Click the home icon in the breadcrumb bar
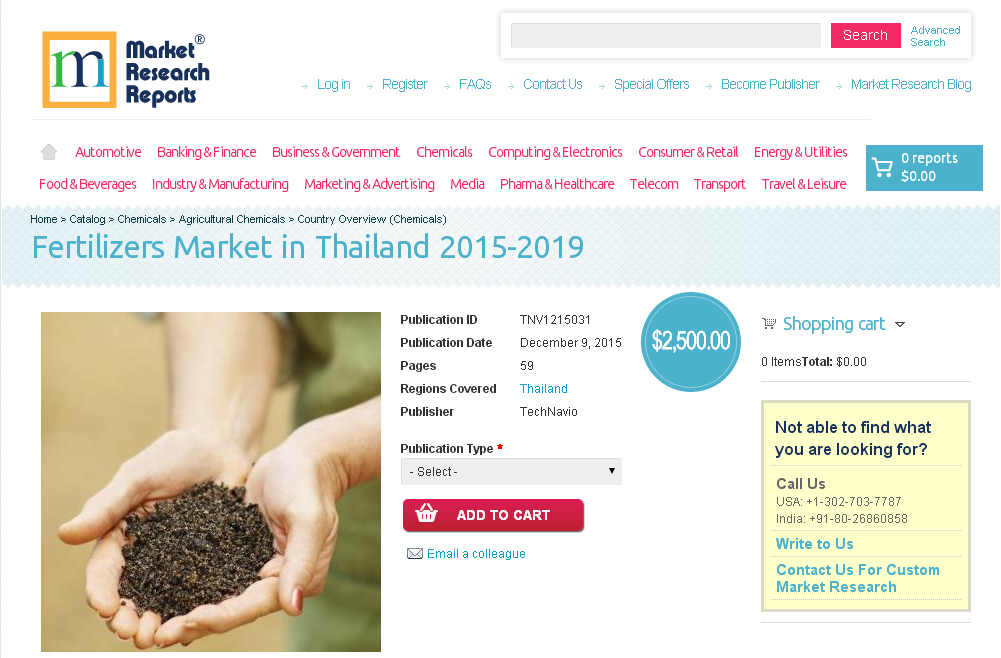The width and height of the screenshot is (1001, 658). pyautogui.click(x=48, y=151)
